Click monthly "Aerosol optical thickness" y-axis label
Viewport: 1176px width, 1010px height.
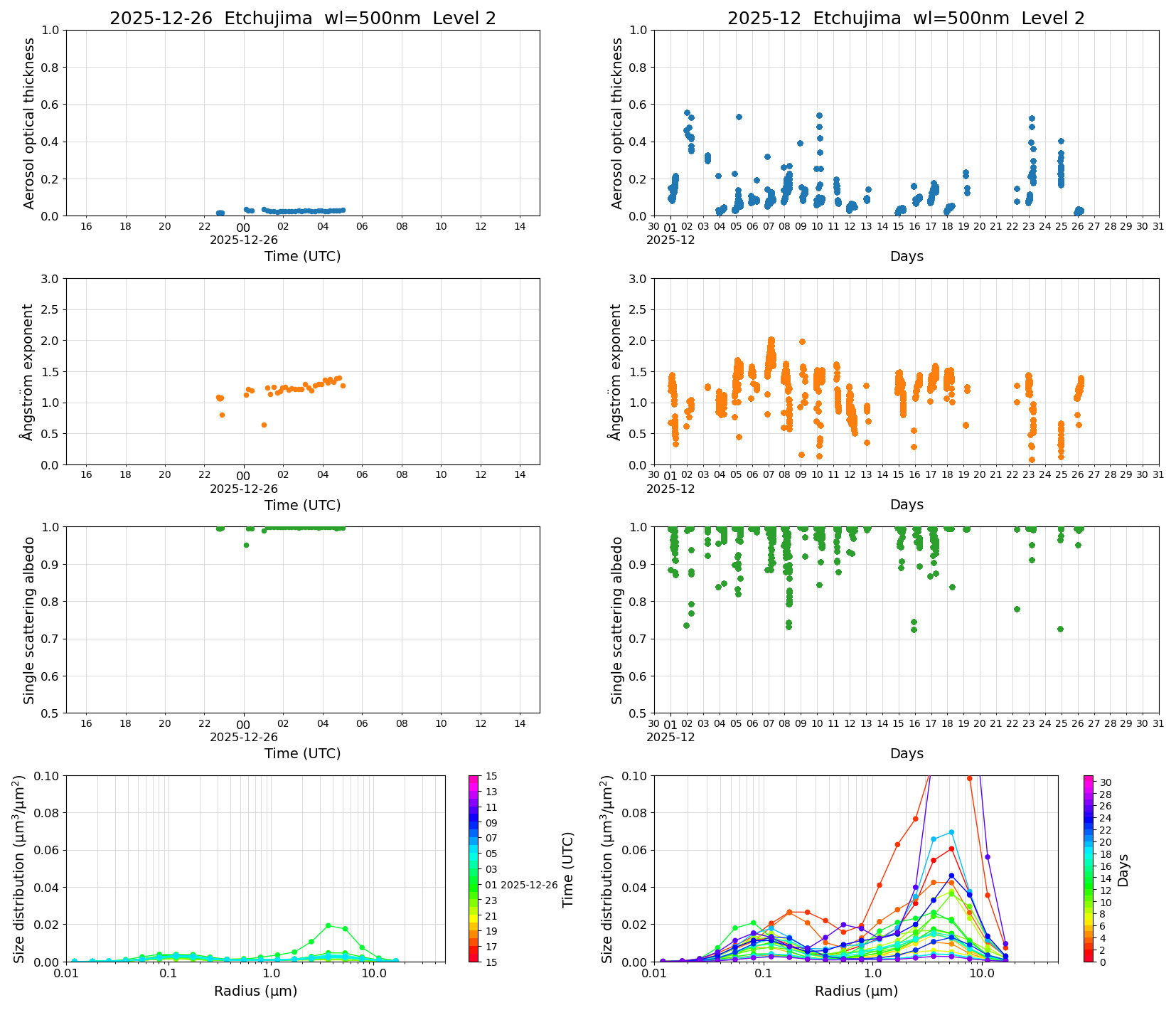[616, 123]
